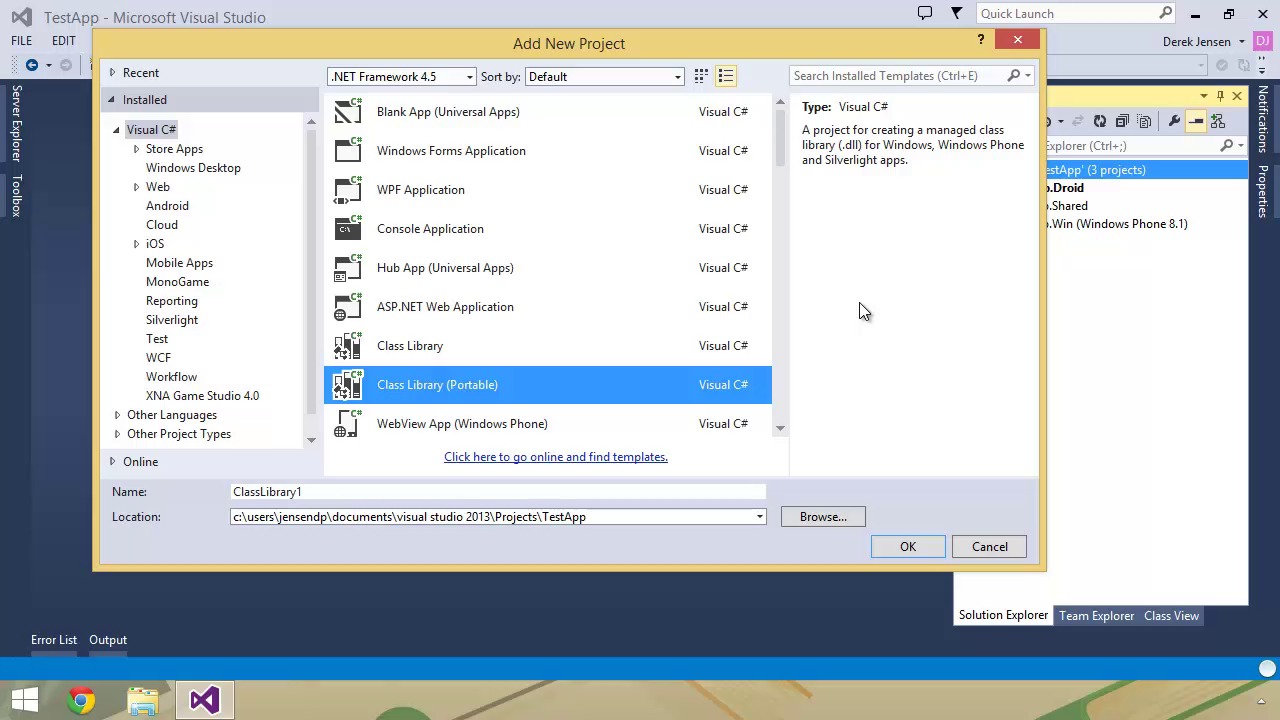Toggle auto-hide pin on Solution Explorer panel
The width and height of the screenshot is (1280, 720).
click(1220, 96)
